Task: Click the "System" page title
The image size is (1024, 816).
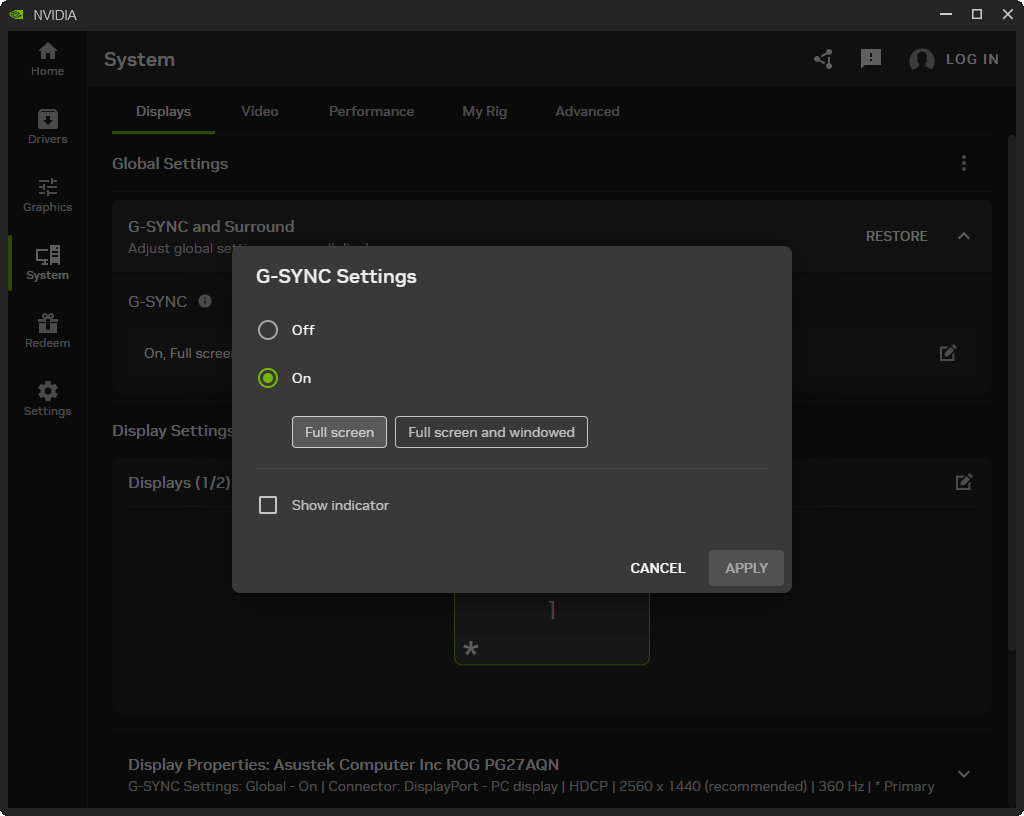Action: [139, 59]
